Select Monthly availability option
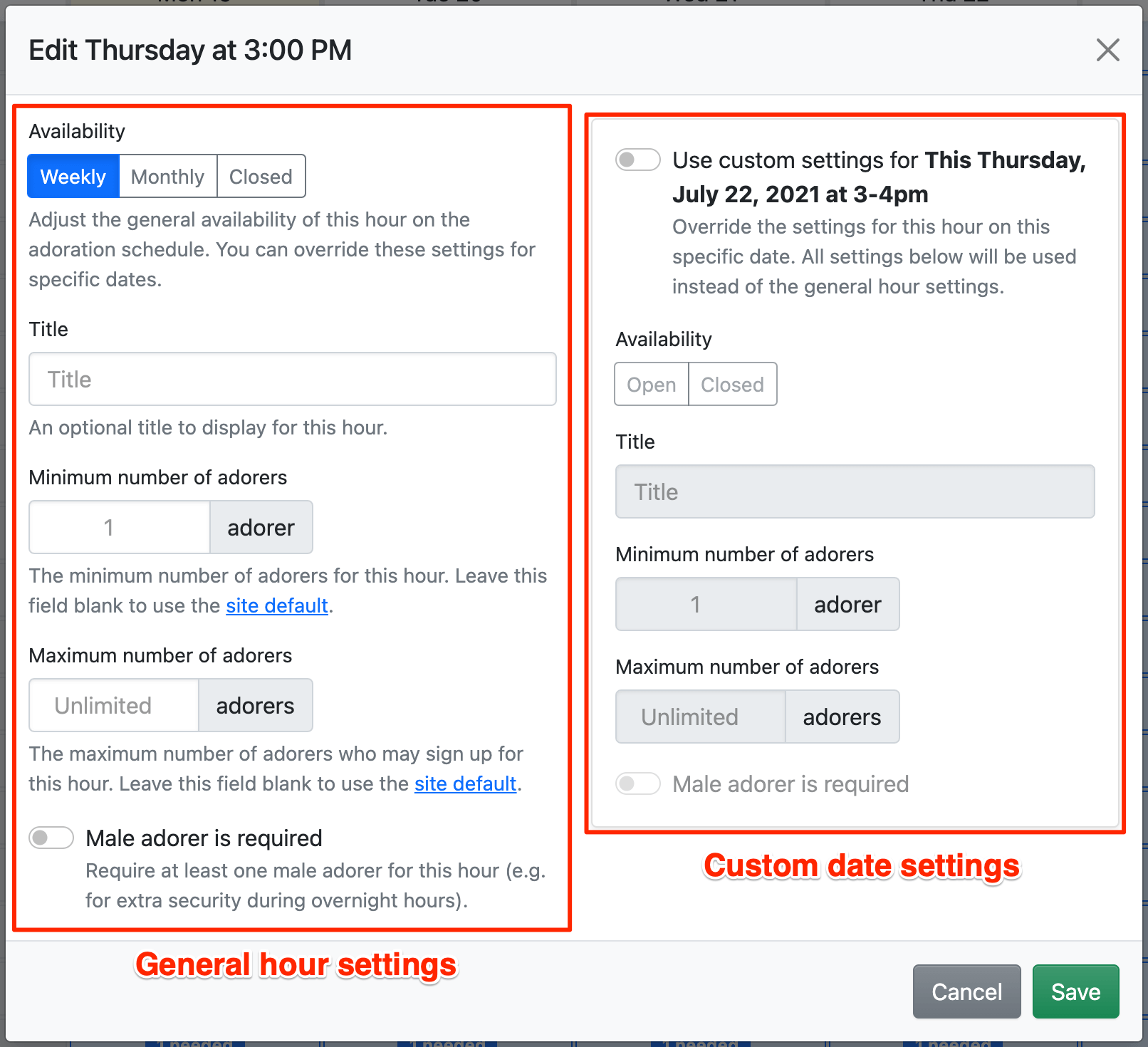 pyautogui.click(x=168, y=177)
